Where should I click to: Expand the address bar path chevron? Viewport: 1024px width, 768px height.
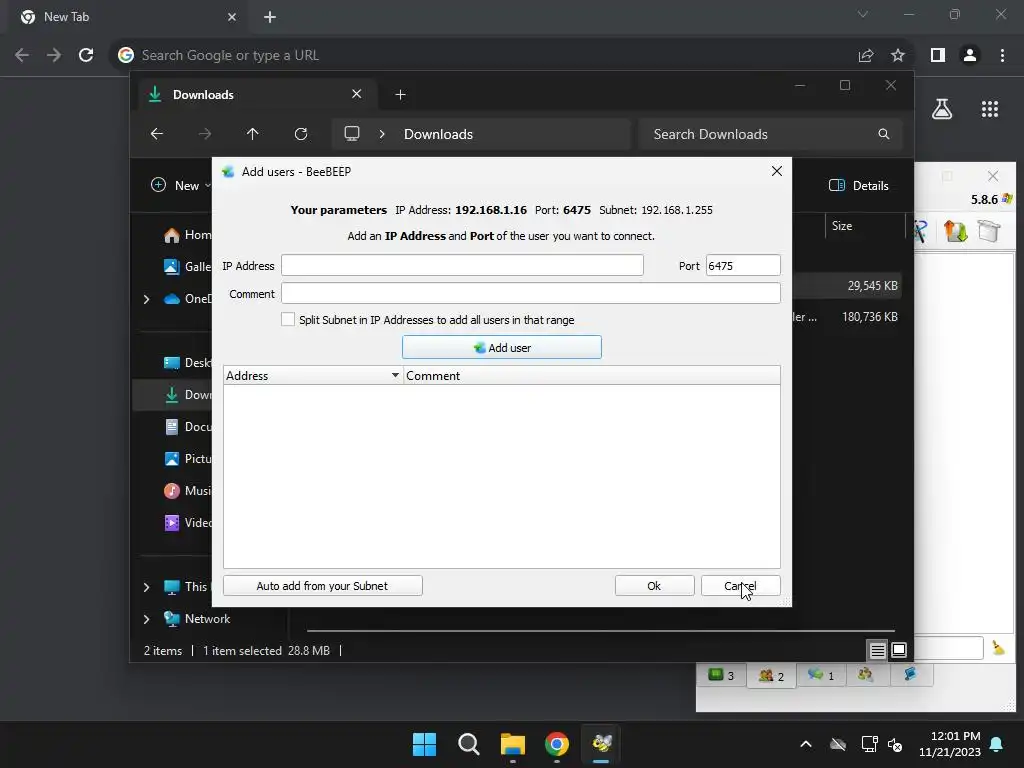[382, 134]
